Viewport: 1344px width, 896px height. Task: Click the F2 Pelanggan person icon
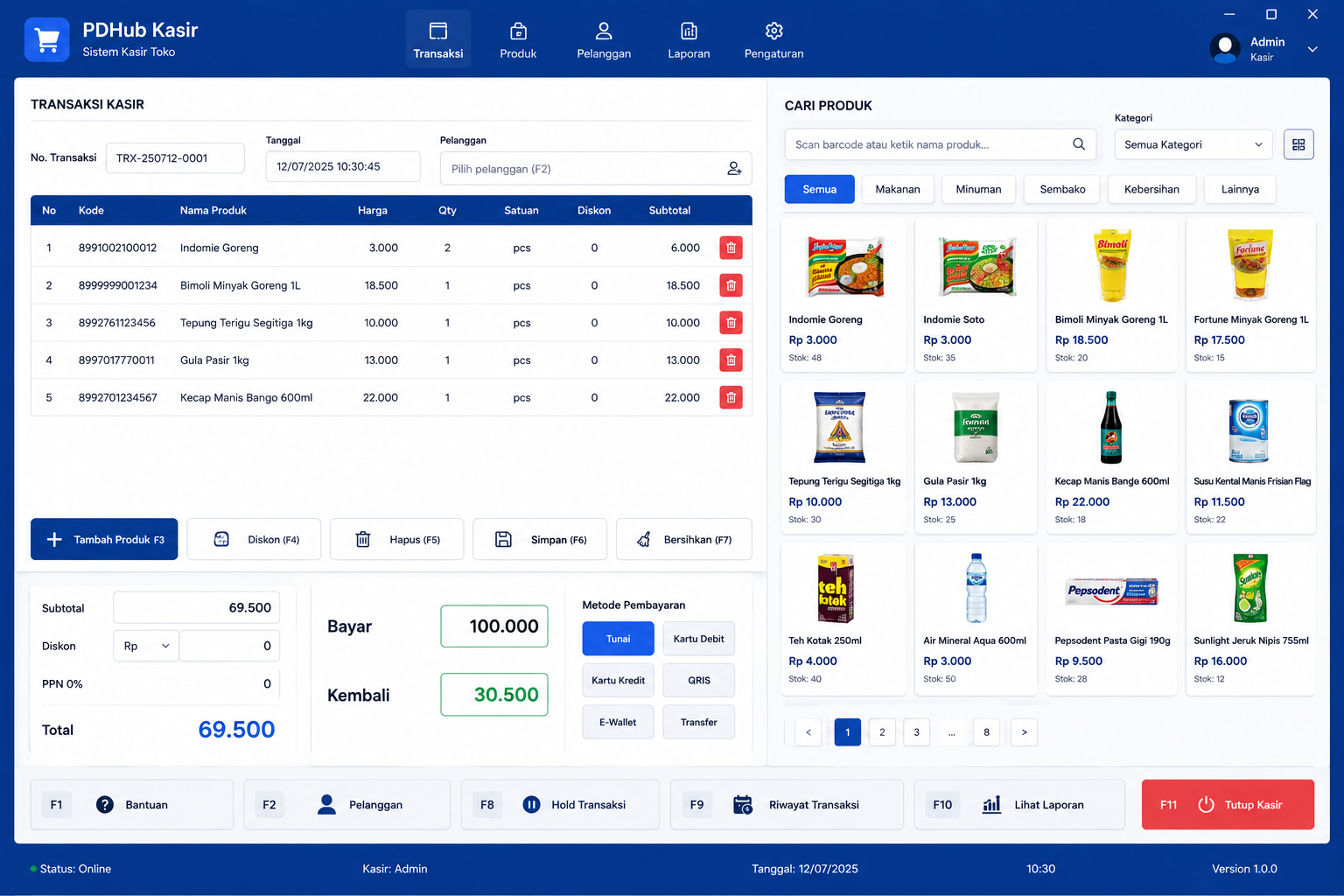(x=326, y=804)
